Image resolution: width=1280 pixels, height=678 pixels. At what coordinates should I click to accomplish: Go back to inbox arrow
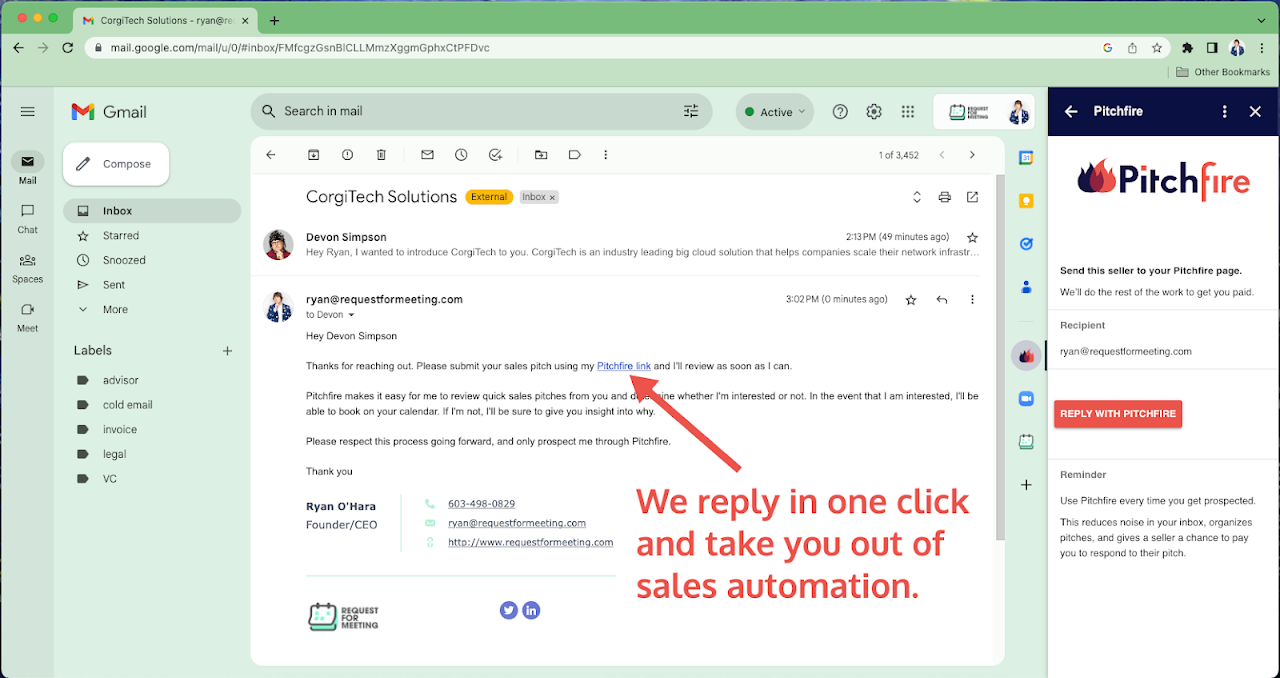[x=271, y=155]
